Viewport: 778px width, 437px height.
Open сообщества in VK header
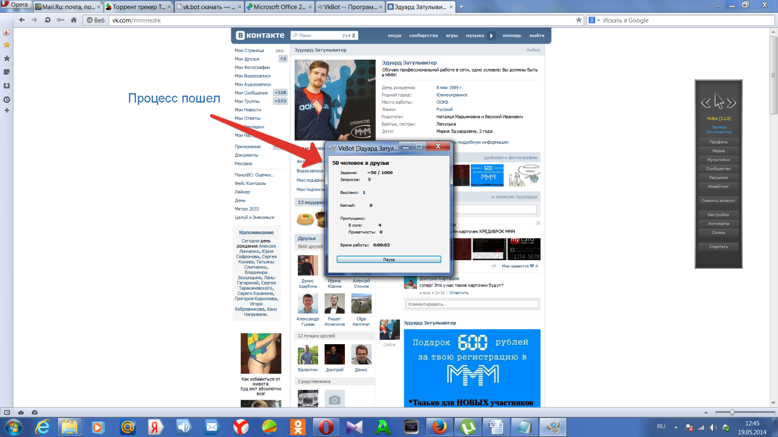pyautogui.click(x=423, y=36)
